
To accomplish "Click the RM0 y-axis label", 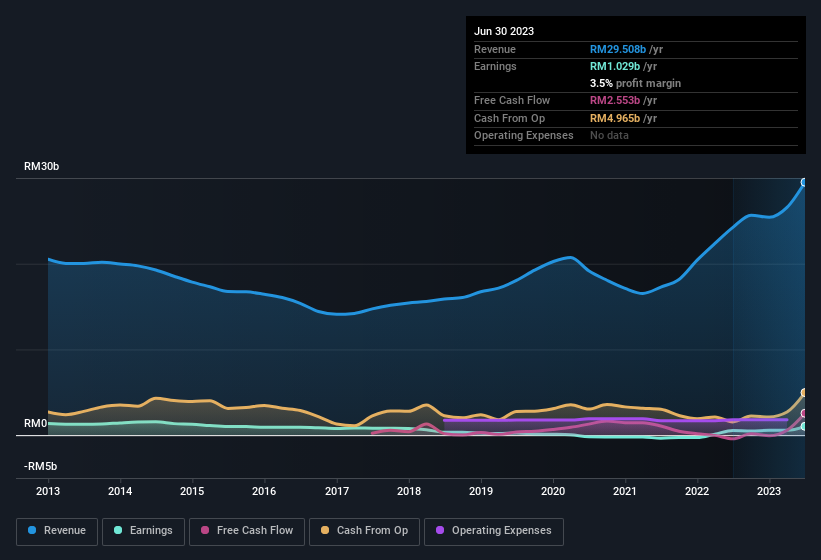I will pyautogui.click(x=36, y=423).
